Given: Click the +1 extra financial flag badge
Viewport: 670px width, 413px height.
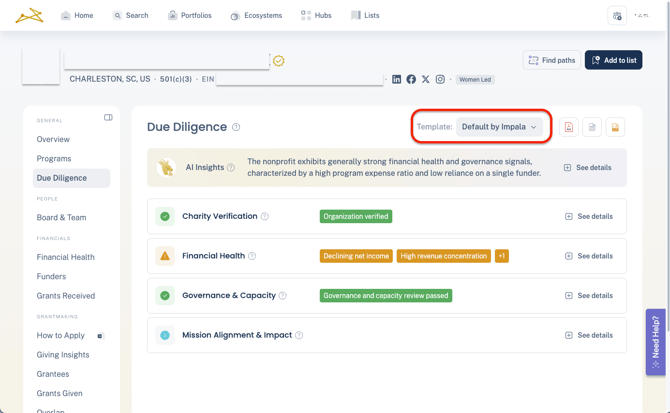Looking at the screenshot, I should (502, 256).
